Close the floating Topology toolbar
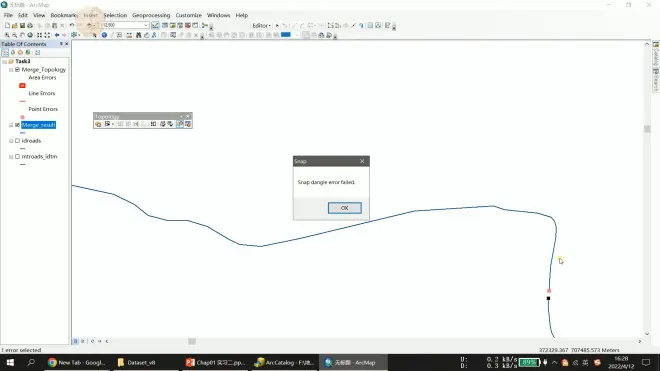The image size is (660, 371). coord(188,116)
